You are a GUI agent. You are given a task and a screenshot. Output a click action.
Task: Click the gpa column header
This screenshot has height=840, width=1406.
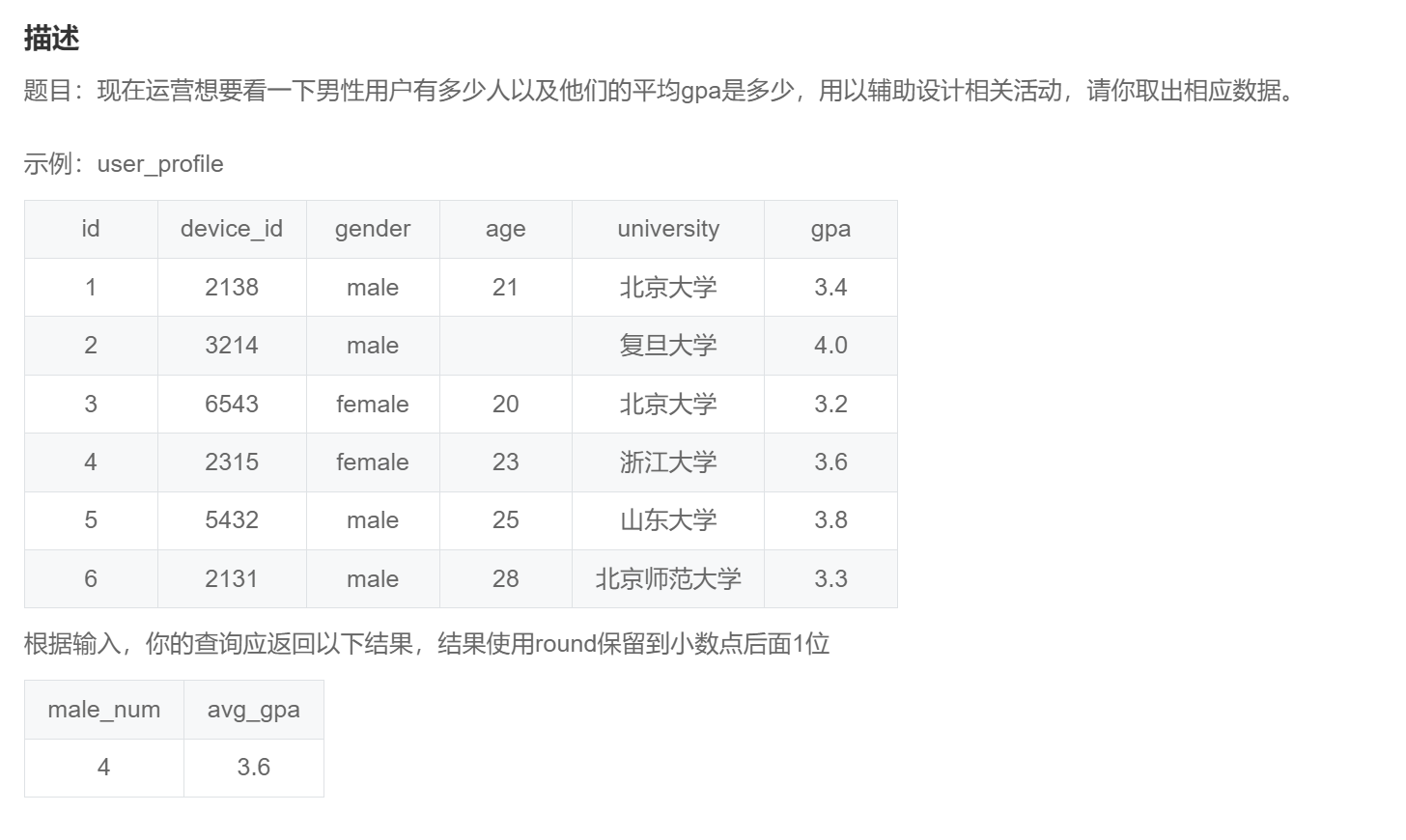pyautogui.click(x=830, y=229)
